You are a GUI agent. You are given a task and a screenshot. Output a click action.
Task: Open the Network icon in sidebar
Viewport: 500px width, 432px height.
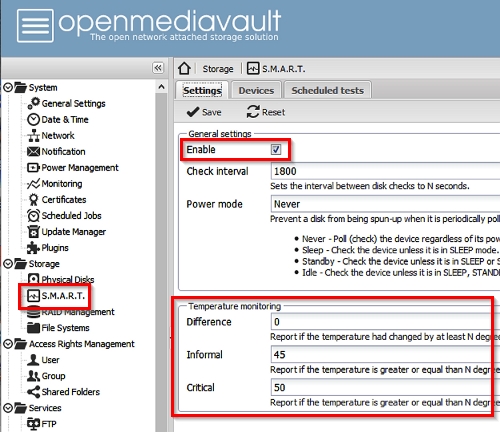[x=33, y=136]
